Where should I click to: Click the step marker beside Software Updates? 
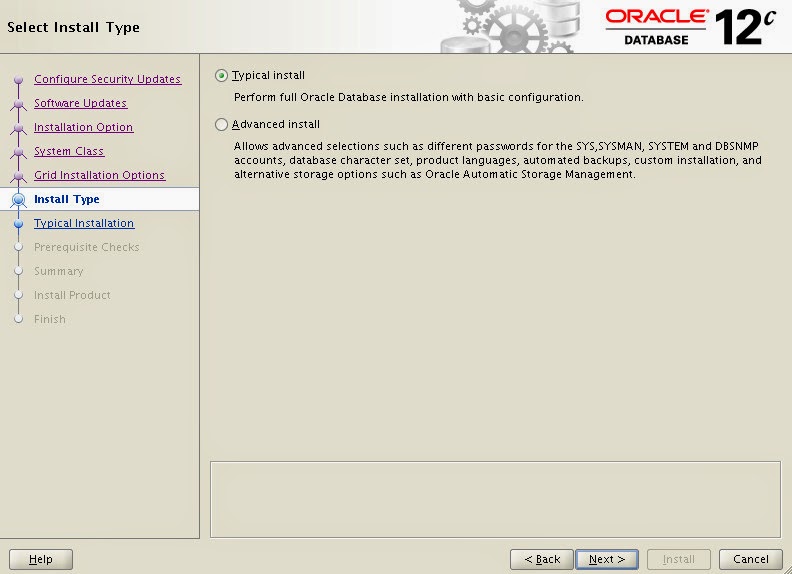click(19, 104)
